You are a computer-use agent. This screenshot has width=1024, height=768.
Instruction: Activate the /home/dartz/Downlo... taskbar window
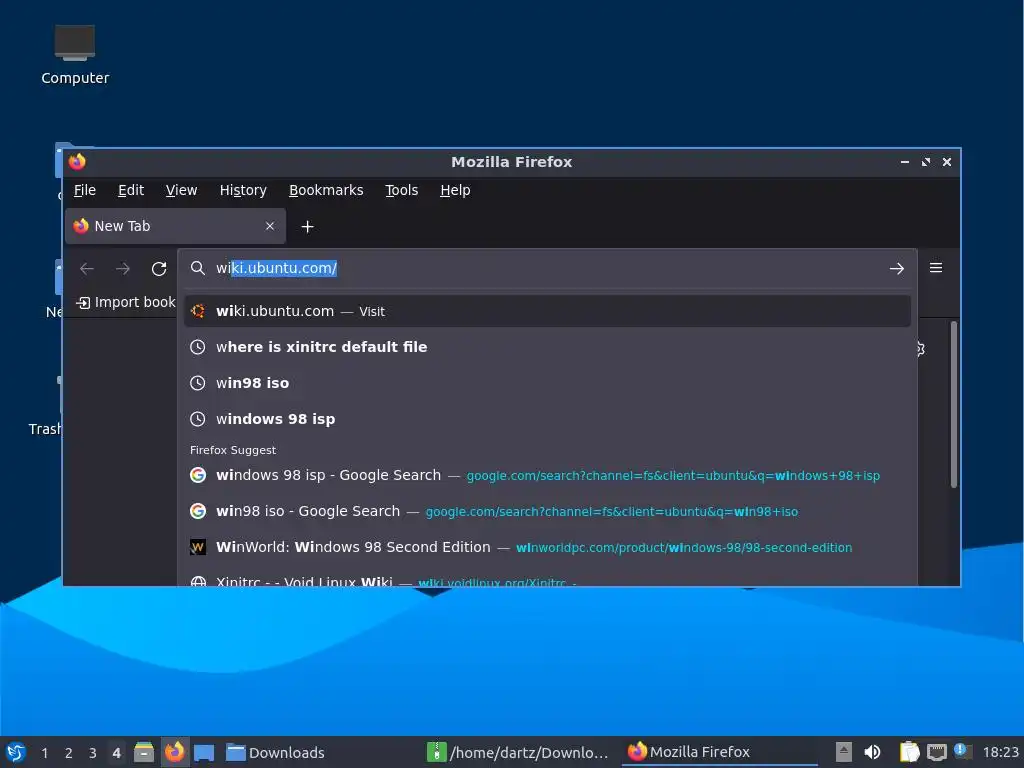519,752
